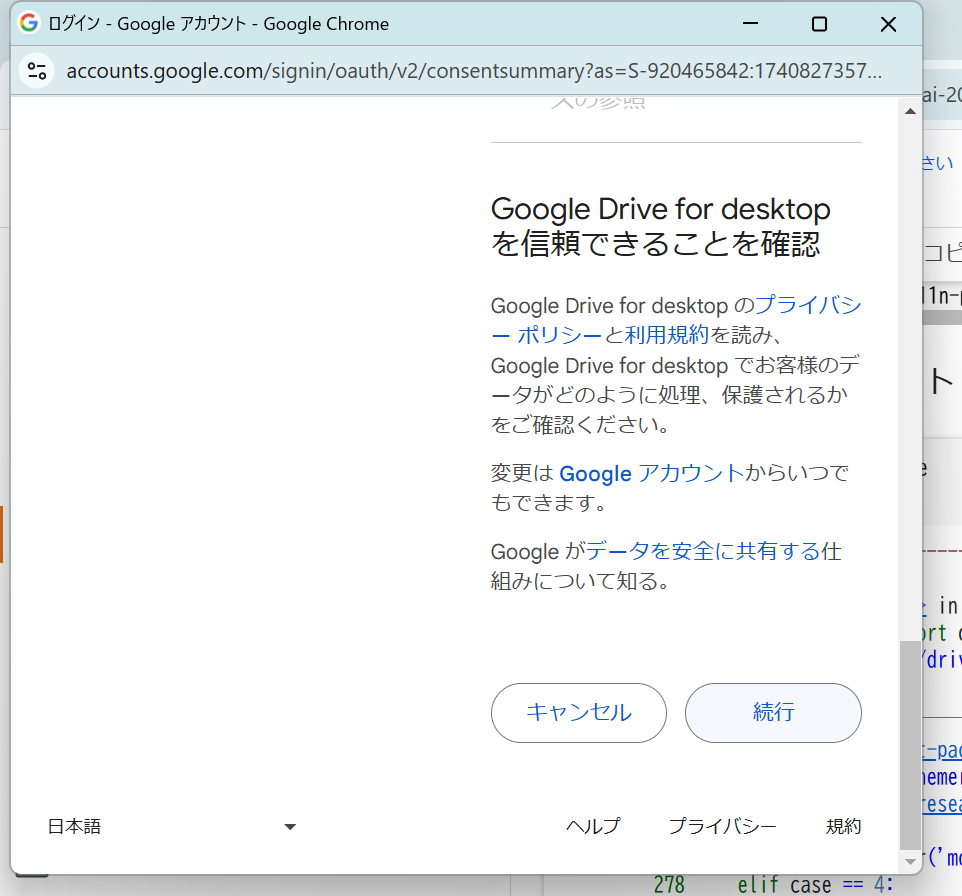The width and height of the screenshot is (962, 896).
Task: Close the Google login window
Action: pos(888,24)
